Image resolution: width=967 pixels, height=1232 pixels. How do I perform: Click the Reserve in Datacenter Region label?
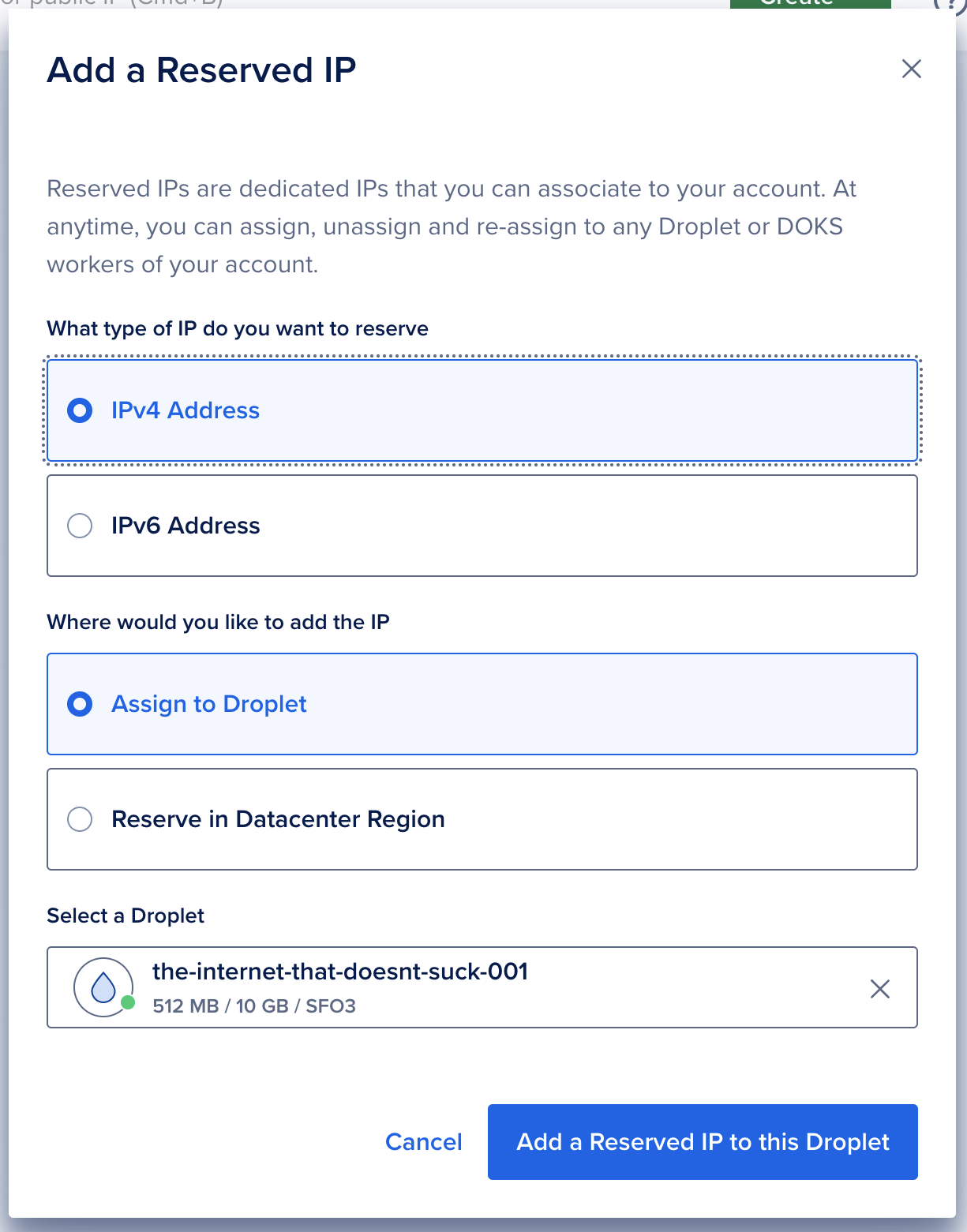pyautogui.click(x=278, y=819)
